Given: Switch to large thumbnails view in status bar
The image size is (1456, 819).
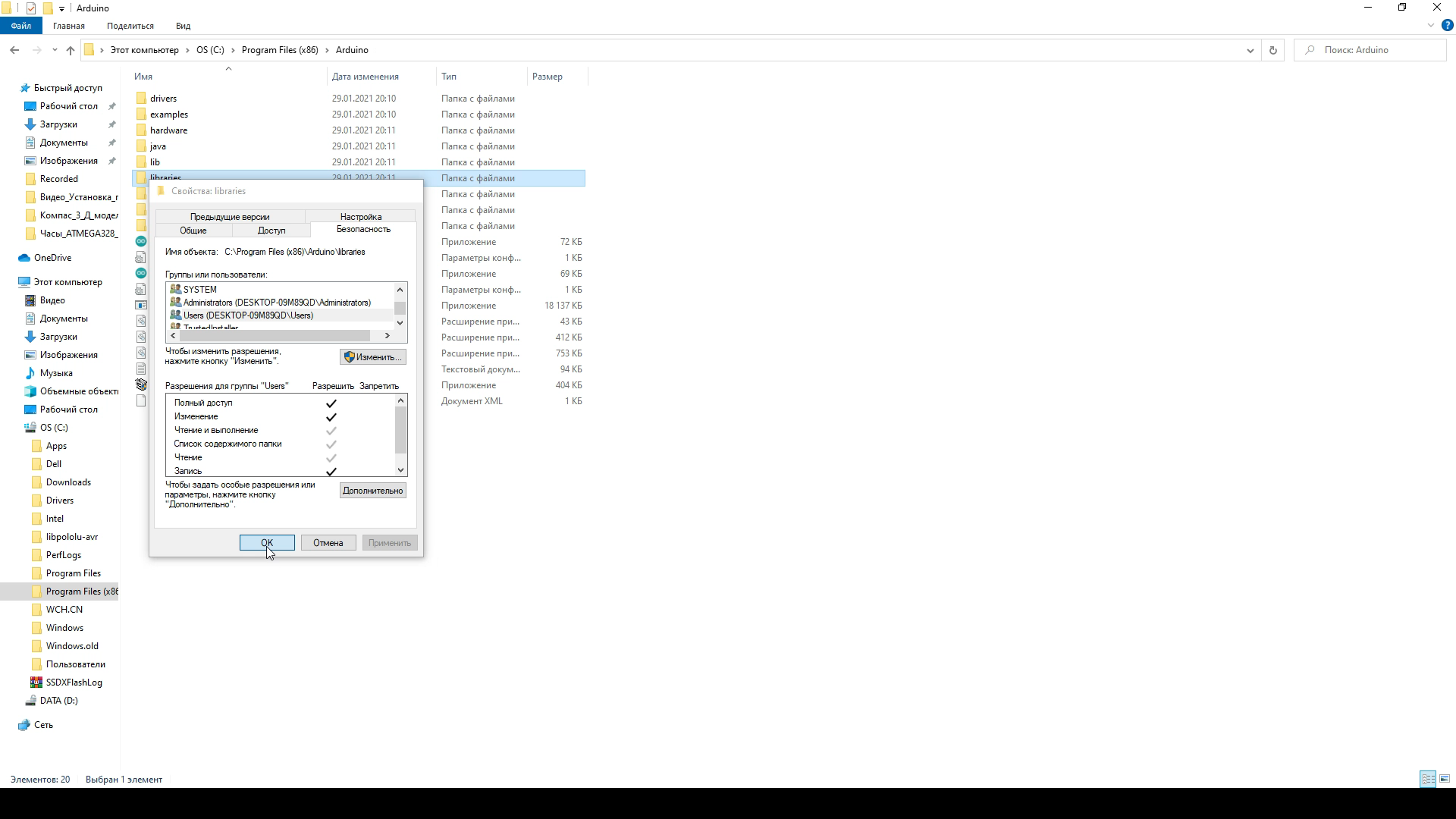Looking at the screenshot, I should (x=1445, y=779).
